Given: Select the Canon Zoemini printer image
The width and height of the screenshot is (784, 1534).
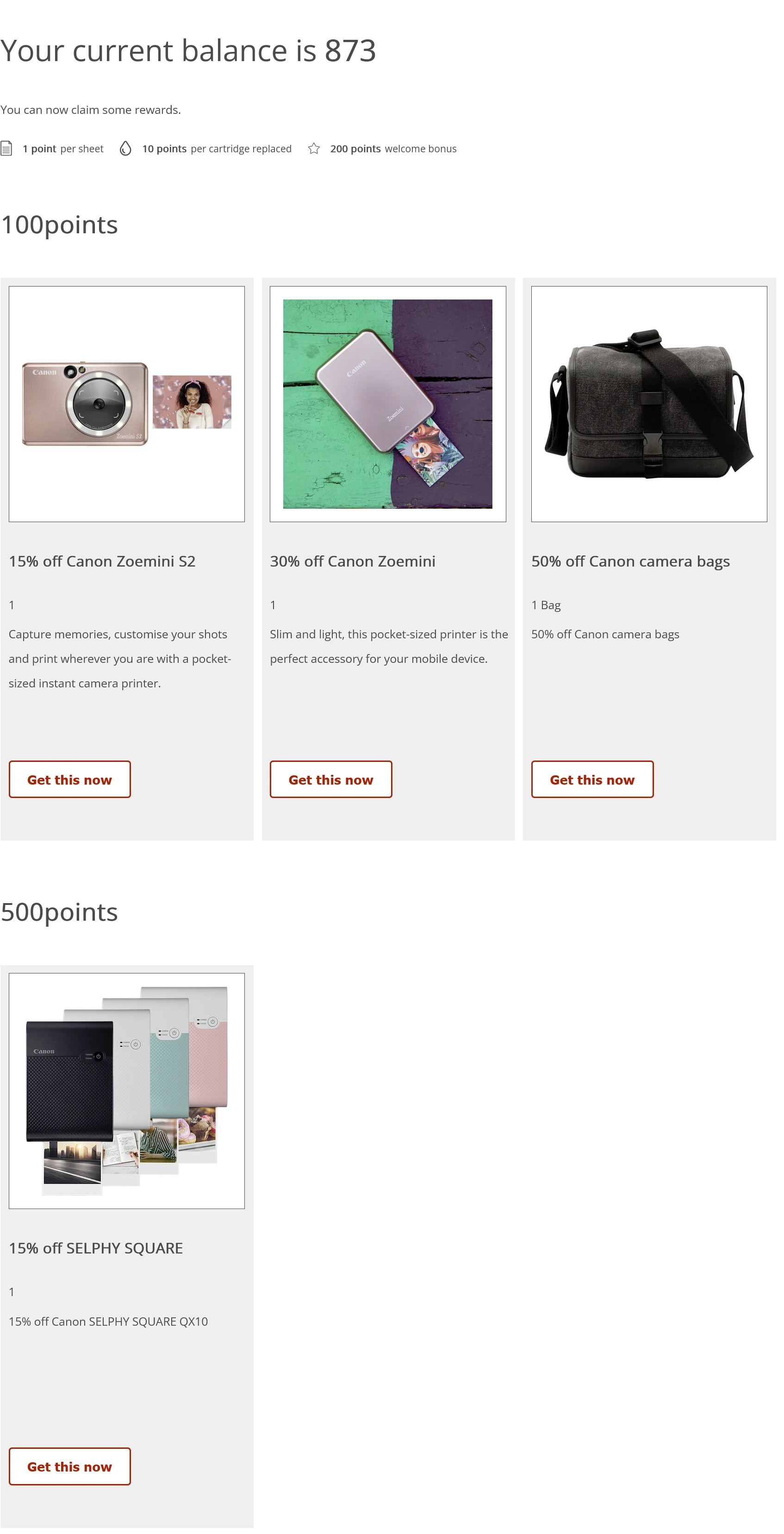Looking at the screenshot, I should pos(388,404).
